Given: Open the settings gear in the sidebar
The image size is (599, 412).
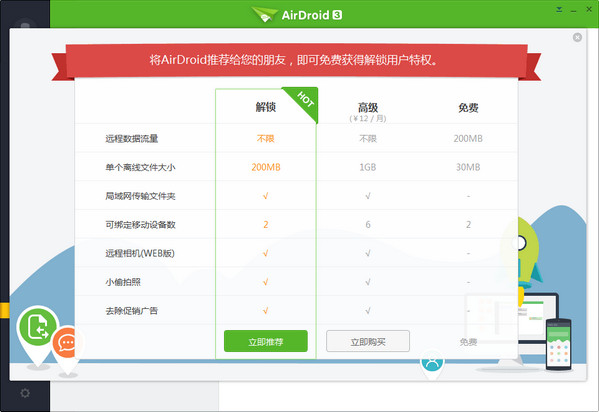Looking at the screenshot, I should tap(25, 393).
